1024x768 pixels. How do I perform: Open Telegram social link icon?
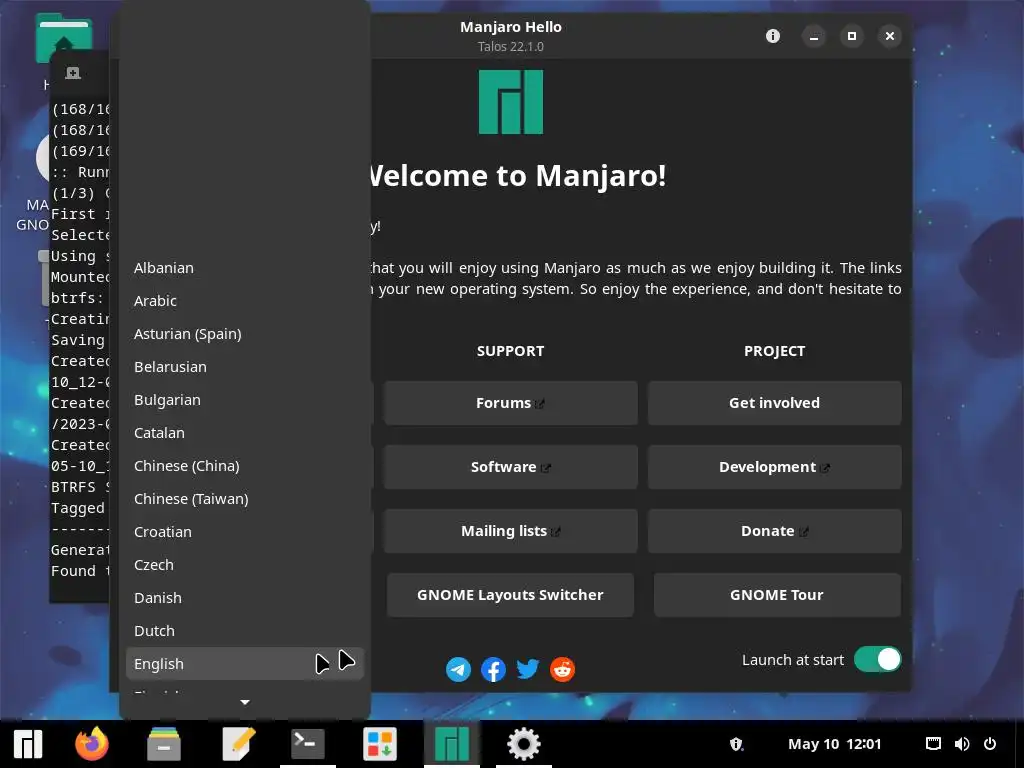pos(458,669)
